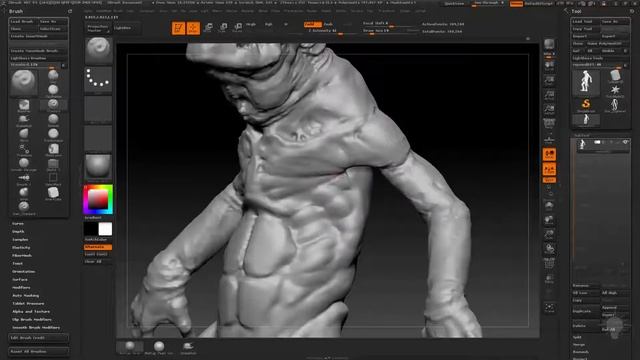Expand the Samples brush section
Screen dimensions: 640x360
(20, 240)
